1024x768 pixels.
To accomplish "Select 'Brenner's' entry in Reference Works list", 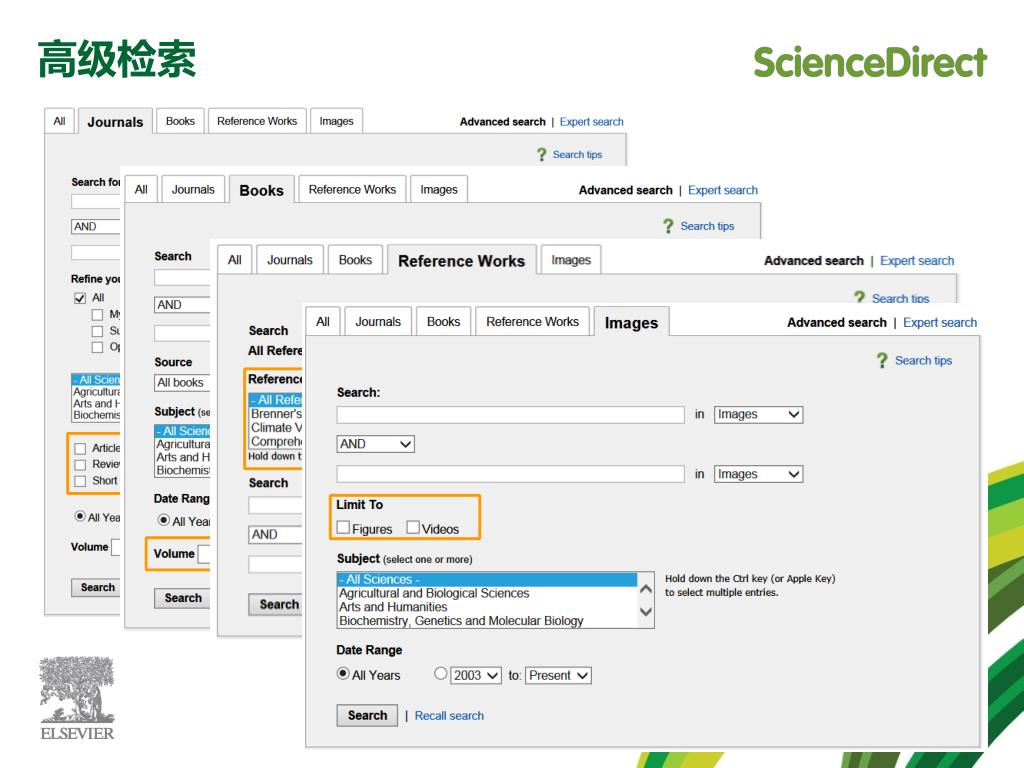I will click(276, 414).
